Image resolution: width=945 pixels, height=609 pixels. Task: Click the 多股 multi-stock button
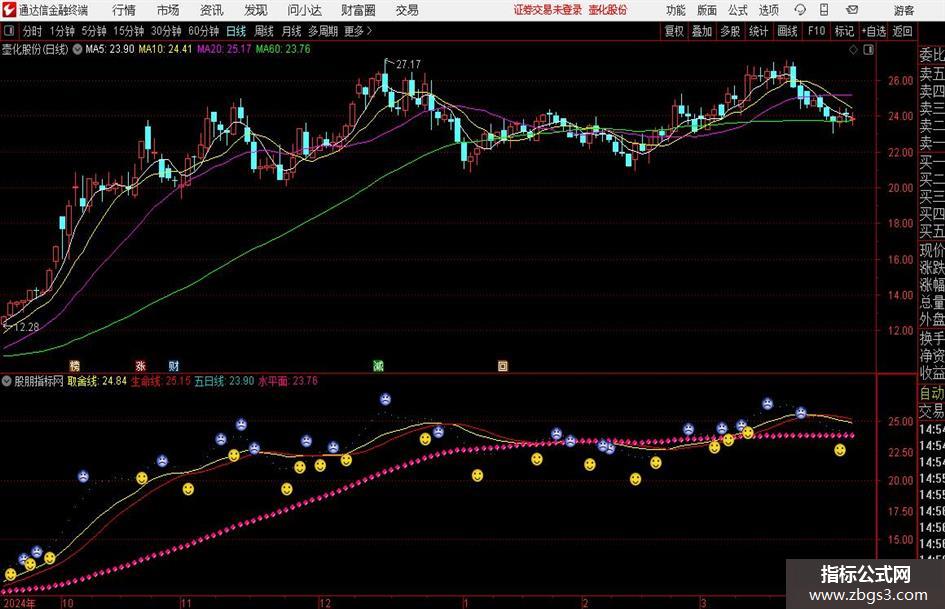point(730,31)
